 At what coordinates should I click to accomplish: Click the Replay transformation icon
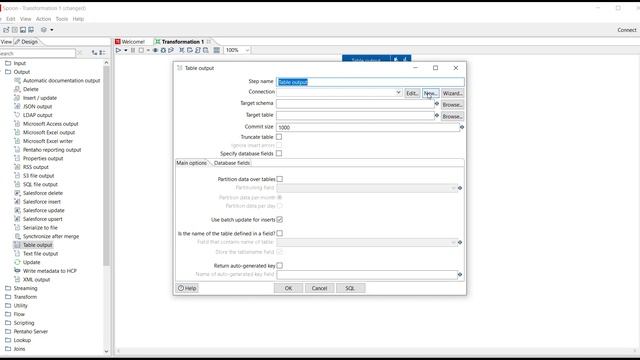171,50
